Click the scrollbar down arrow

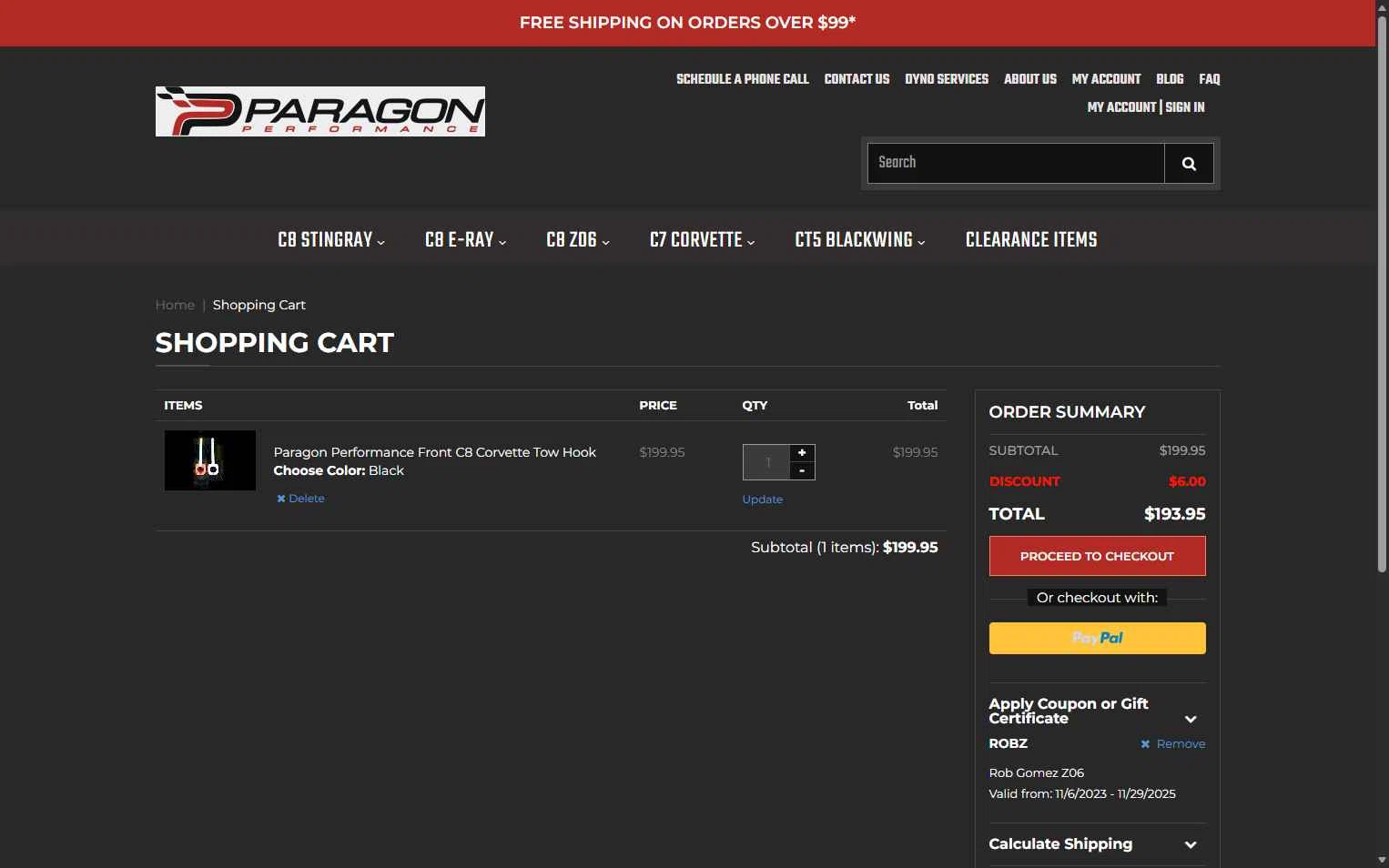[1382, 860]
